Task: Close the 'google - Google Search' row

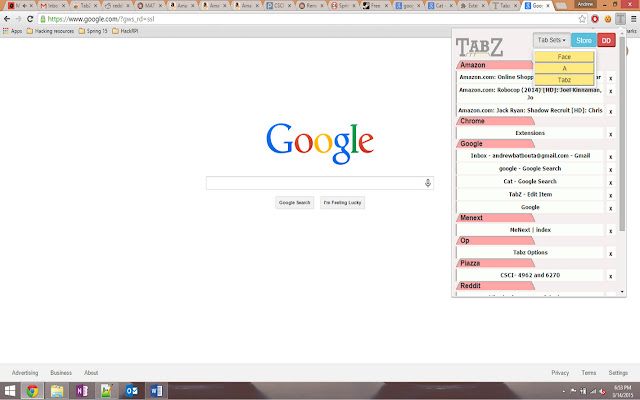Action: coord(611,170)
